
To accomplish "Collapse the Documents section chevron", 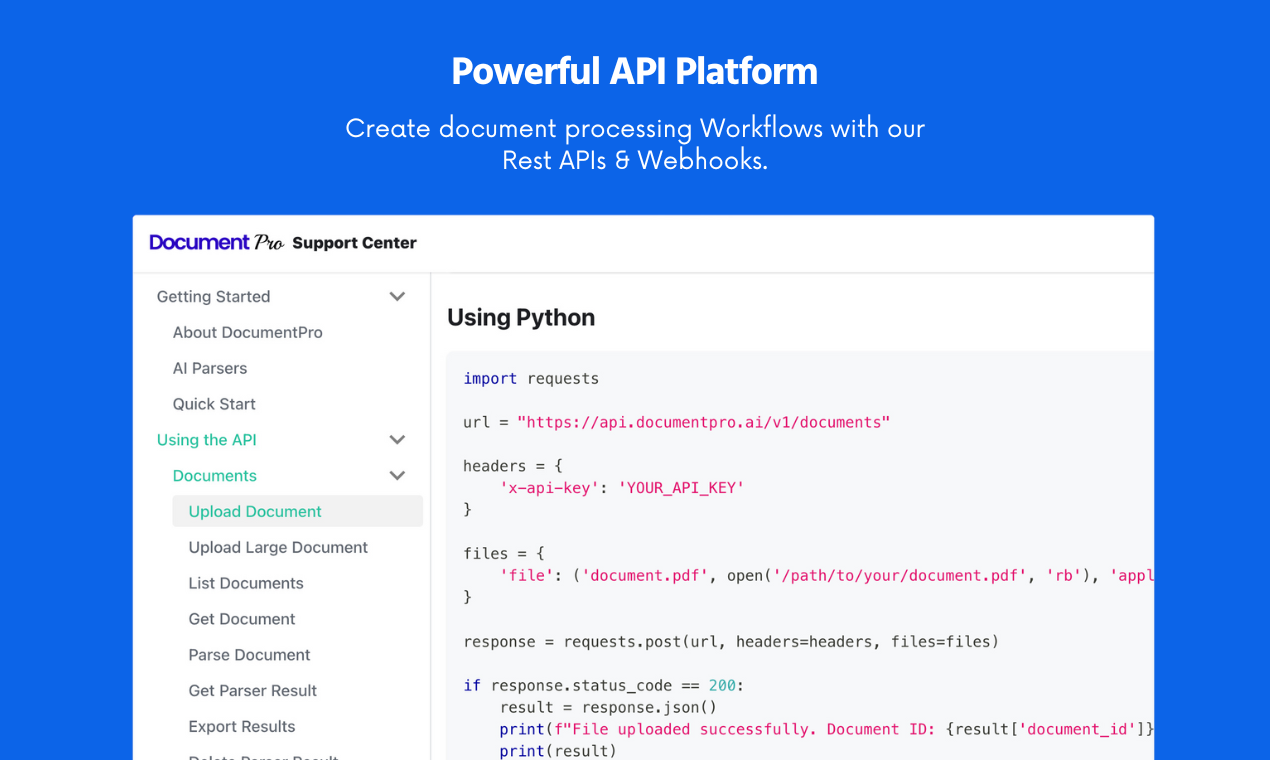I will [x=397, y=476].
